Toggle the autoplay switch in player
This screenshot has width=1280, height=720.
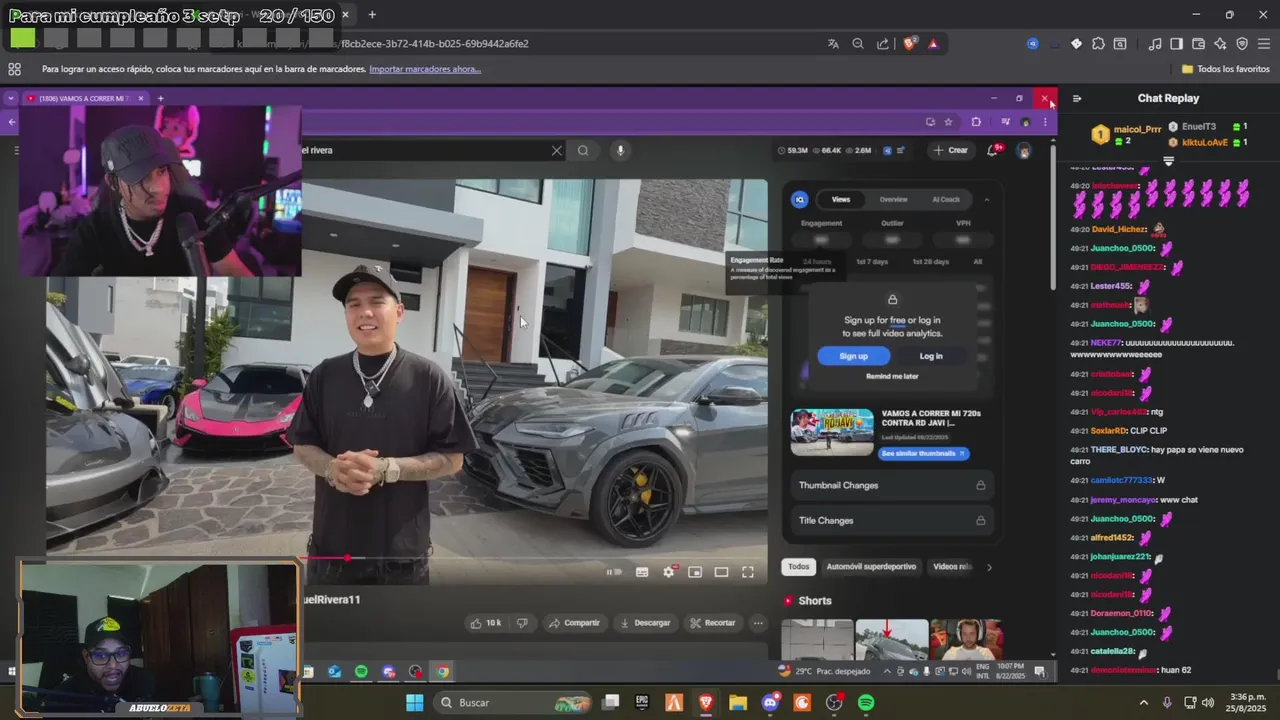[x=614, y=572]
